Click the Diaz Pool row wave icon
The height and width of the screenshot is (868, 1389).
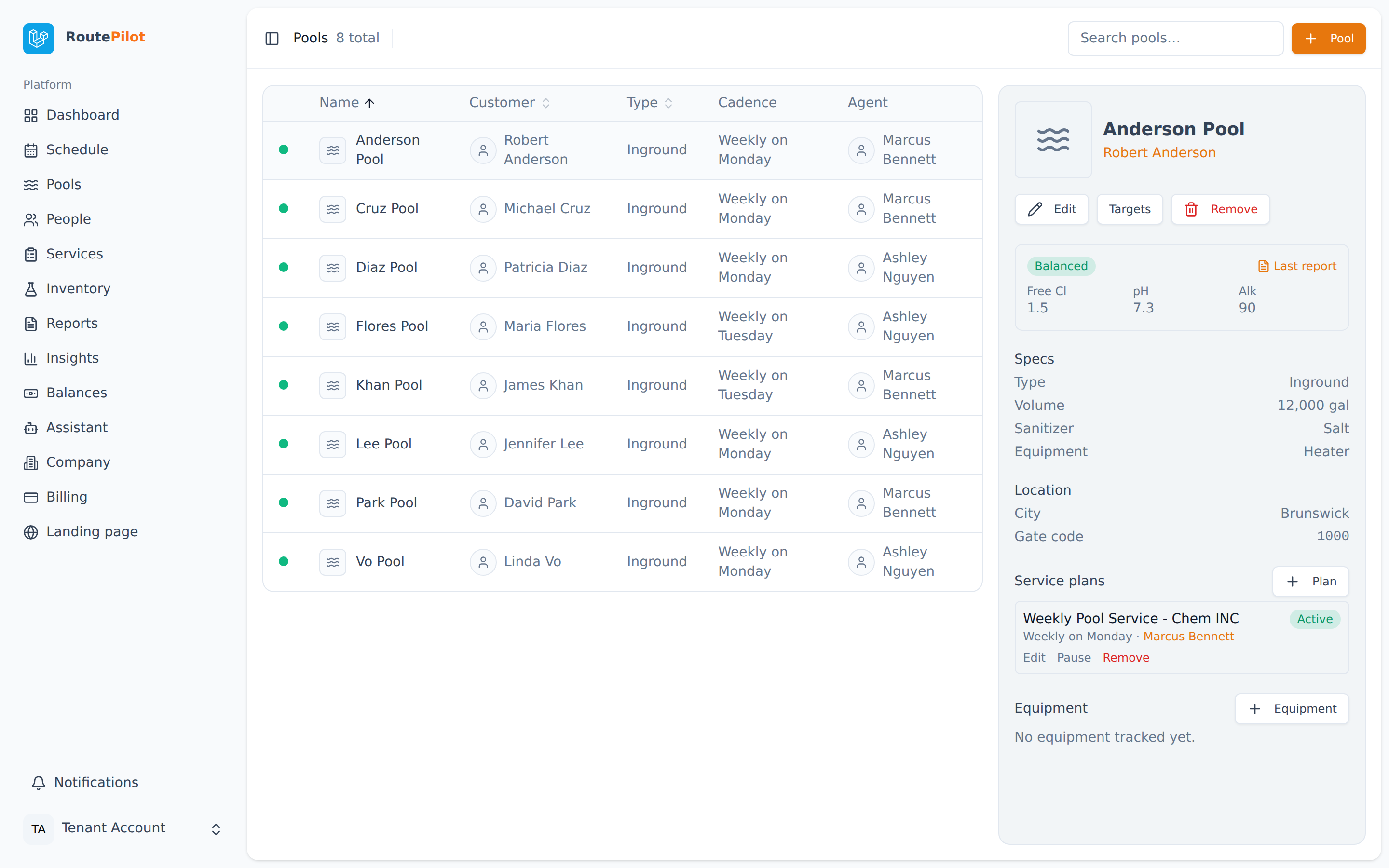pyautogui.click(x=333, y=268)
